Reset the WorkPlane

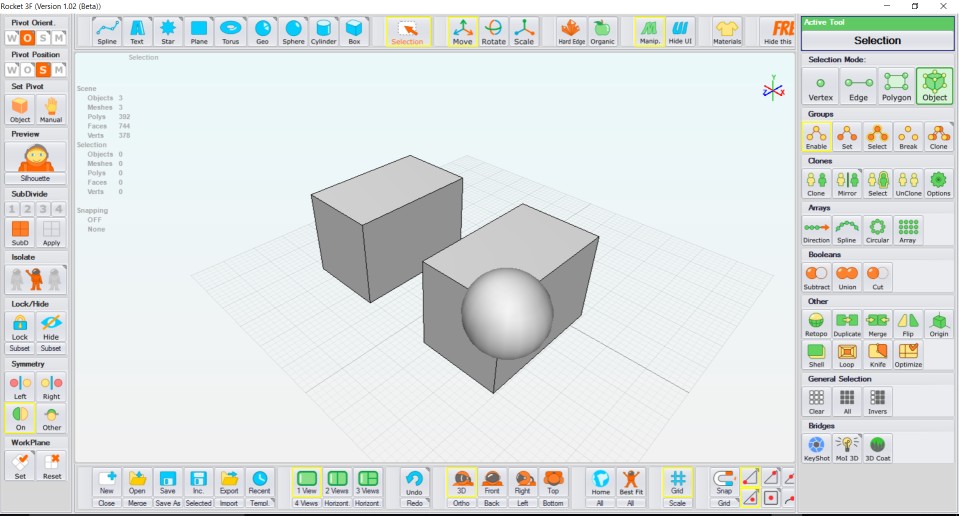tap(51, 466)
